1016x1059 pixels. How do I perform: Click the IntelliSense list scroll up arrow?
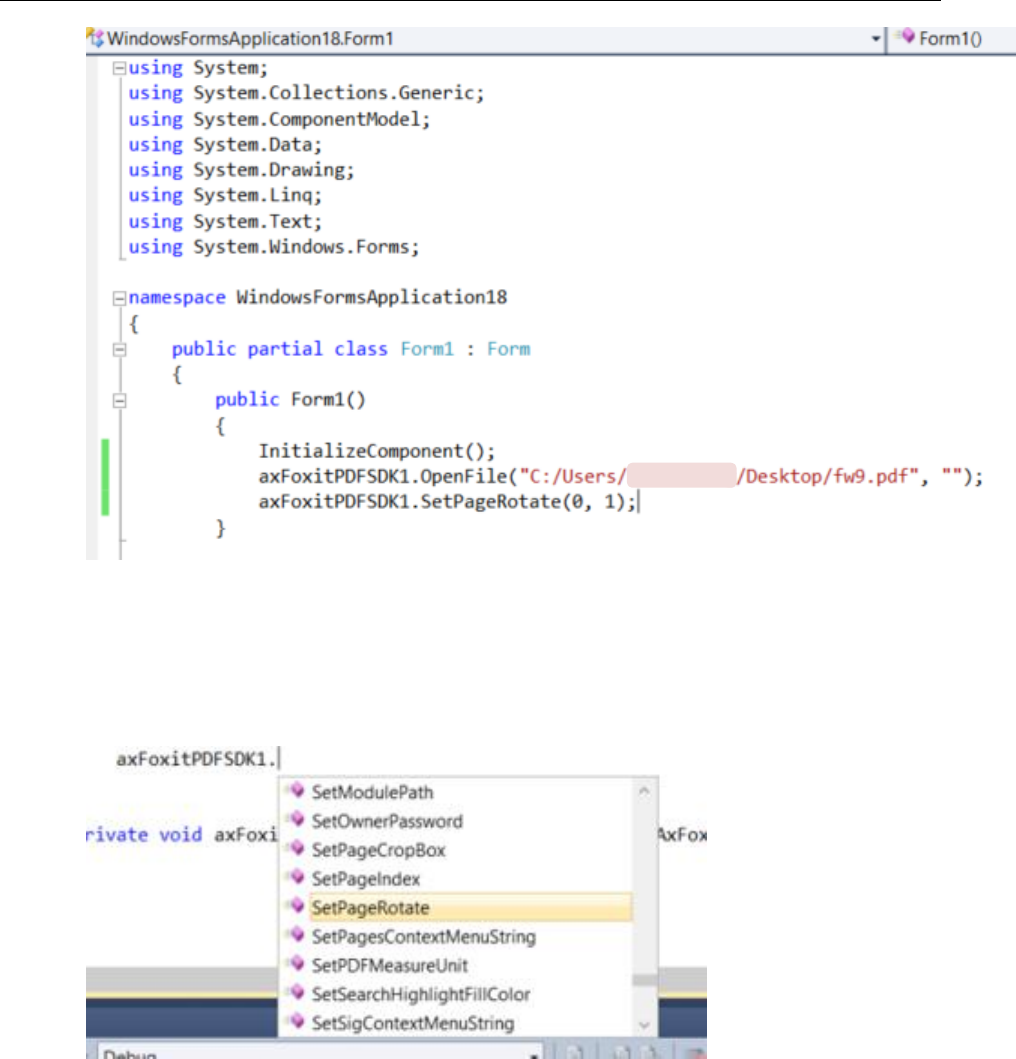(644, 790)
